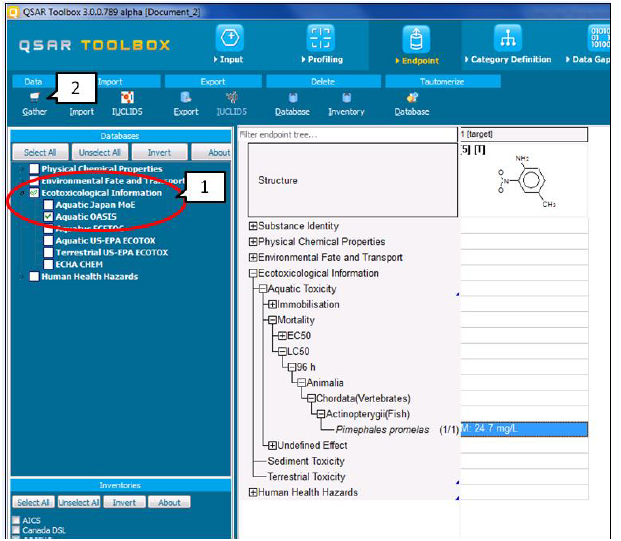Click Select All in Inventories panel
Screen dimensions: 621x541
tap(34, 502)
